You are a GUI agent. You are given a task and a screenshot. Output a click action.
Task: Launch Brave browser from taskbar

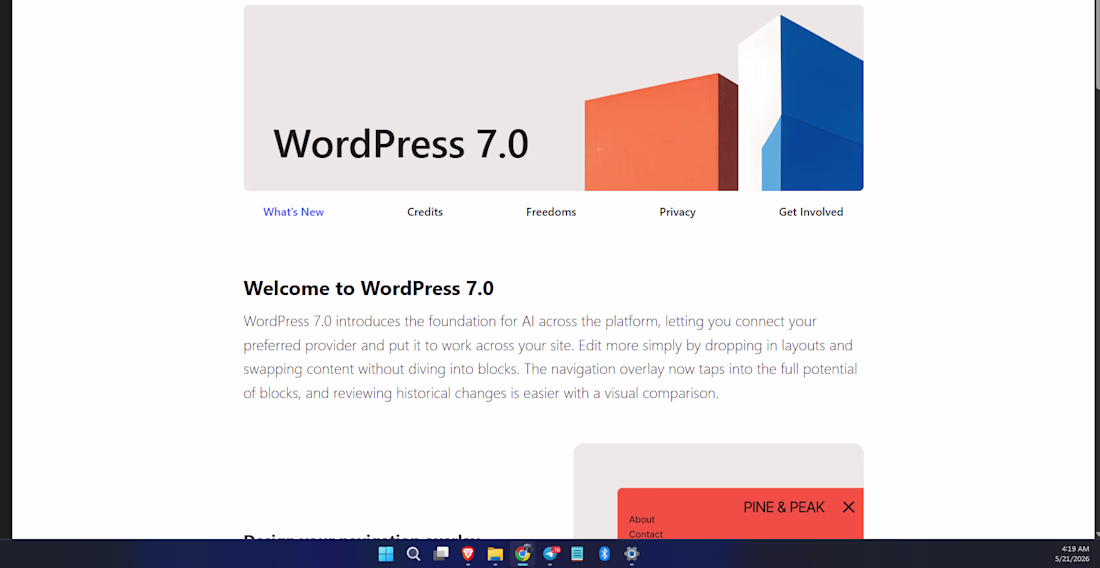point(468,554)
